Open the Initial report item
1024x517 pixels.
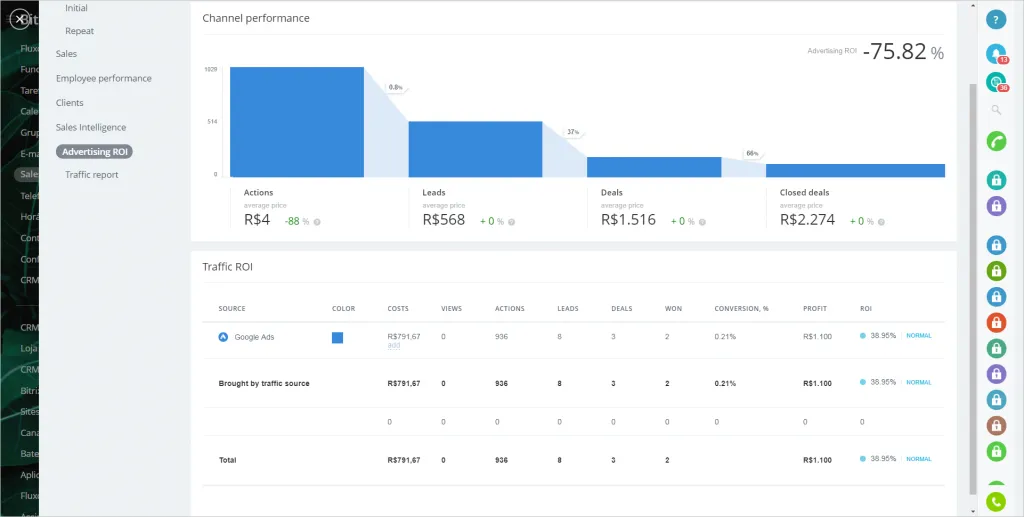pyautogui.click(x=76, y=8)
